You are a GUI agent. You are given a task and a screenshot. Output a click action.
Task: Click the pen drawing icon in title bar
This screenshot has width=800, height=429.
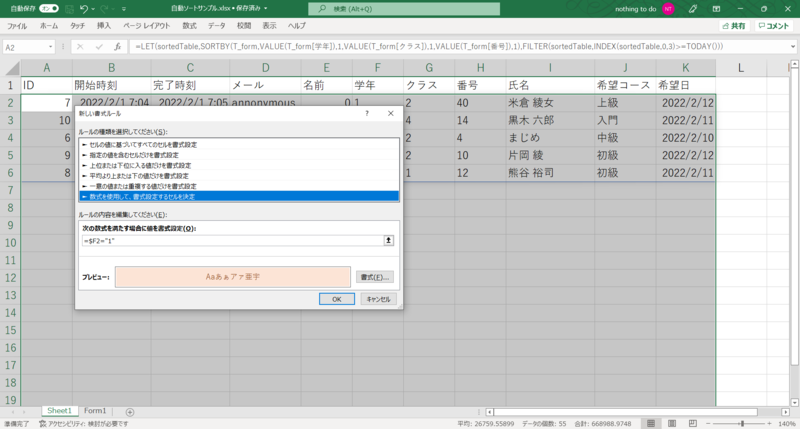tap(692, 9)
